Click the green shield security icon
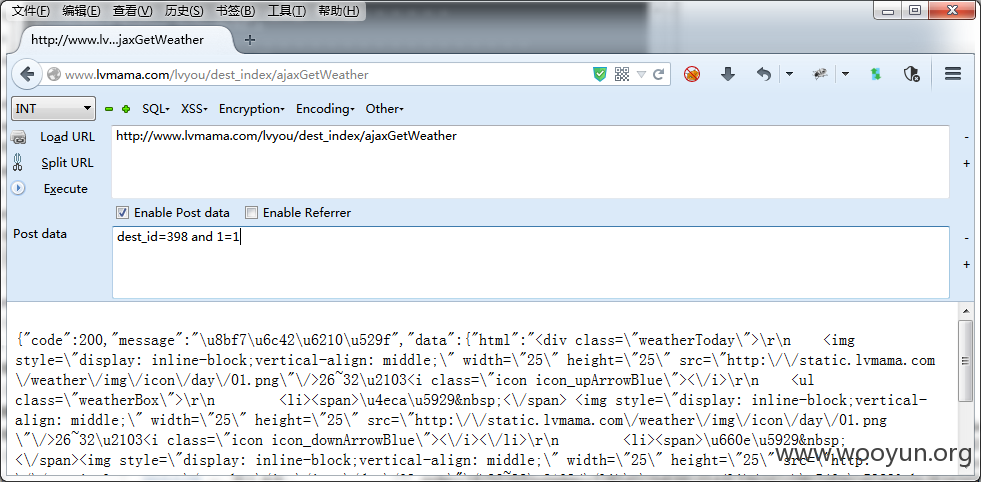Screen dimensions: 981x482 click(599, 74)
